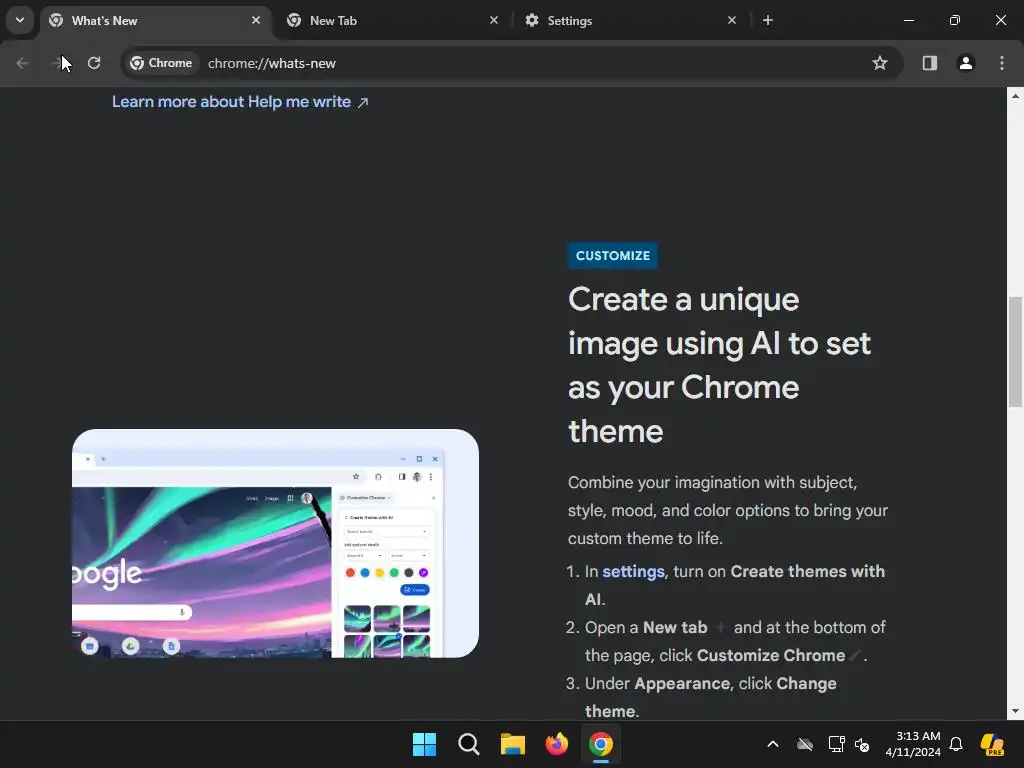Close the Settings tab
This screenshot has width=1024, height=768.
click(x=732, y=20)
